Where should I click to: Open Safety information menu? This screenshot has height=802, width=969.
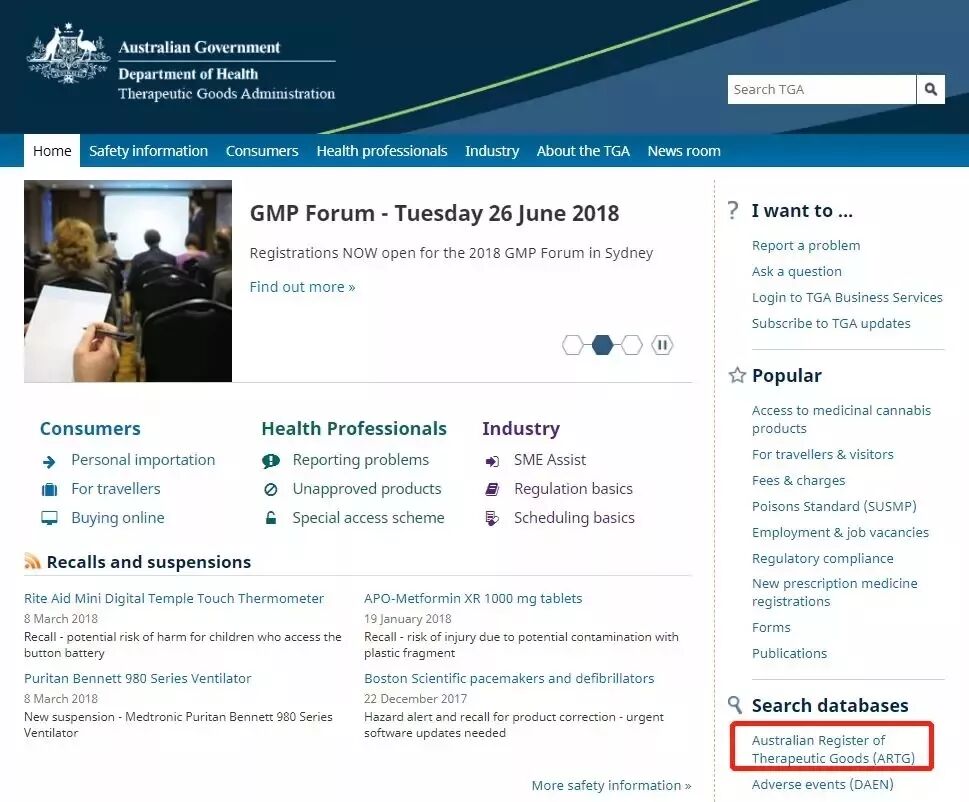[x=148, y=151]
